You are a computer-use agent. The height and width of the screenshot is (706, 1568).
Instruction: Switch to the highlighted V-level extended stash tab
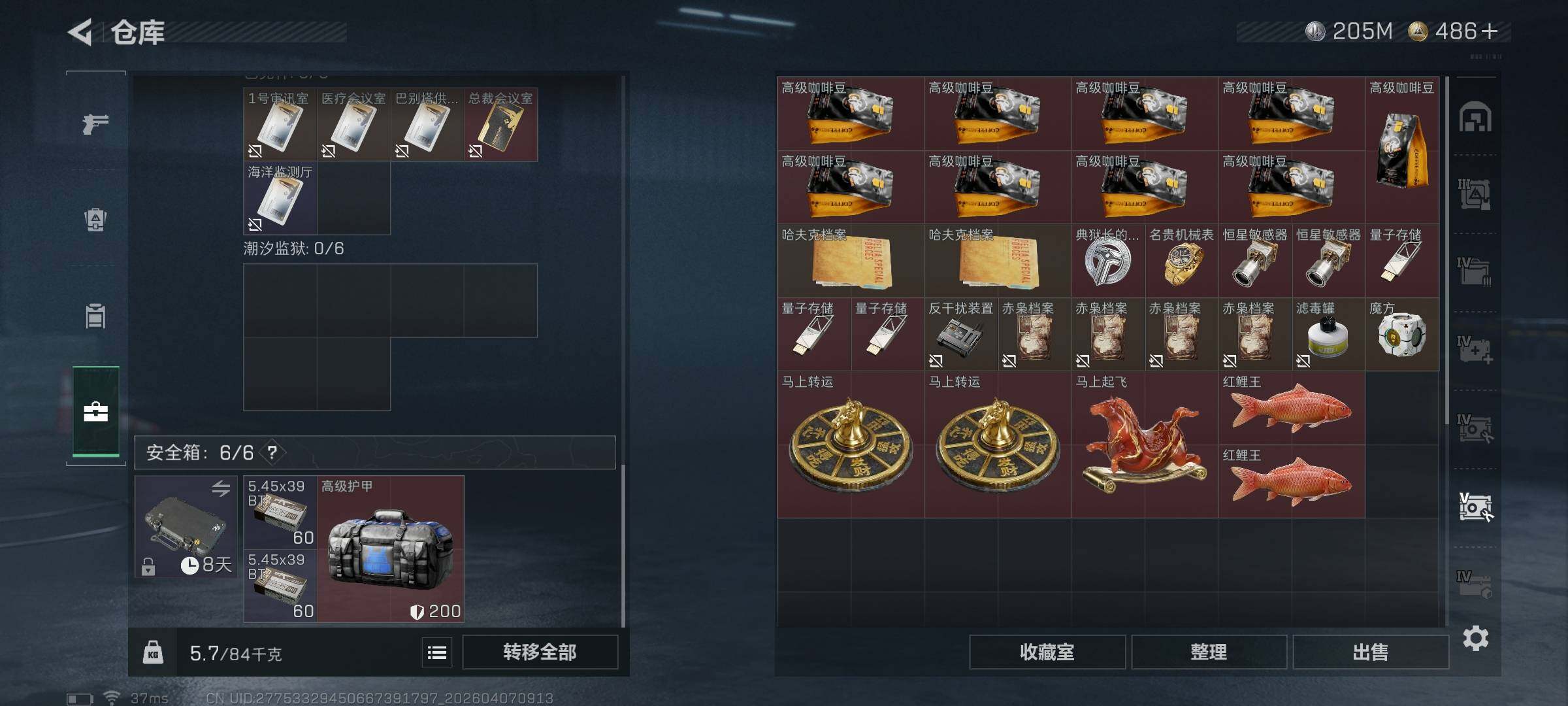tap(1475, 507)
